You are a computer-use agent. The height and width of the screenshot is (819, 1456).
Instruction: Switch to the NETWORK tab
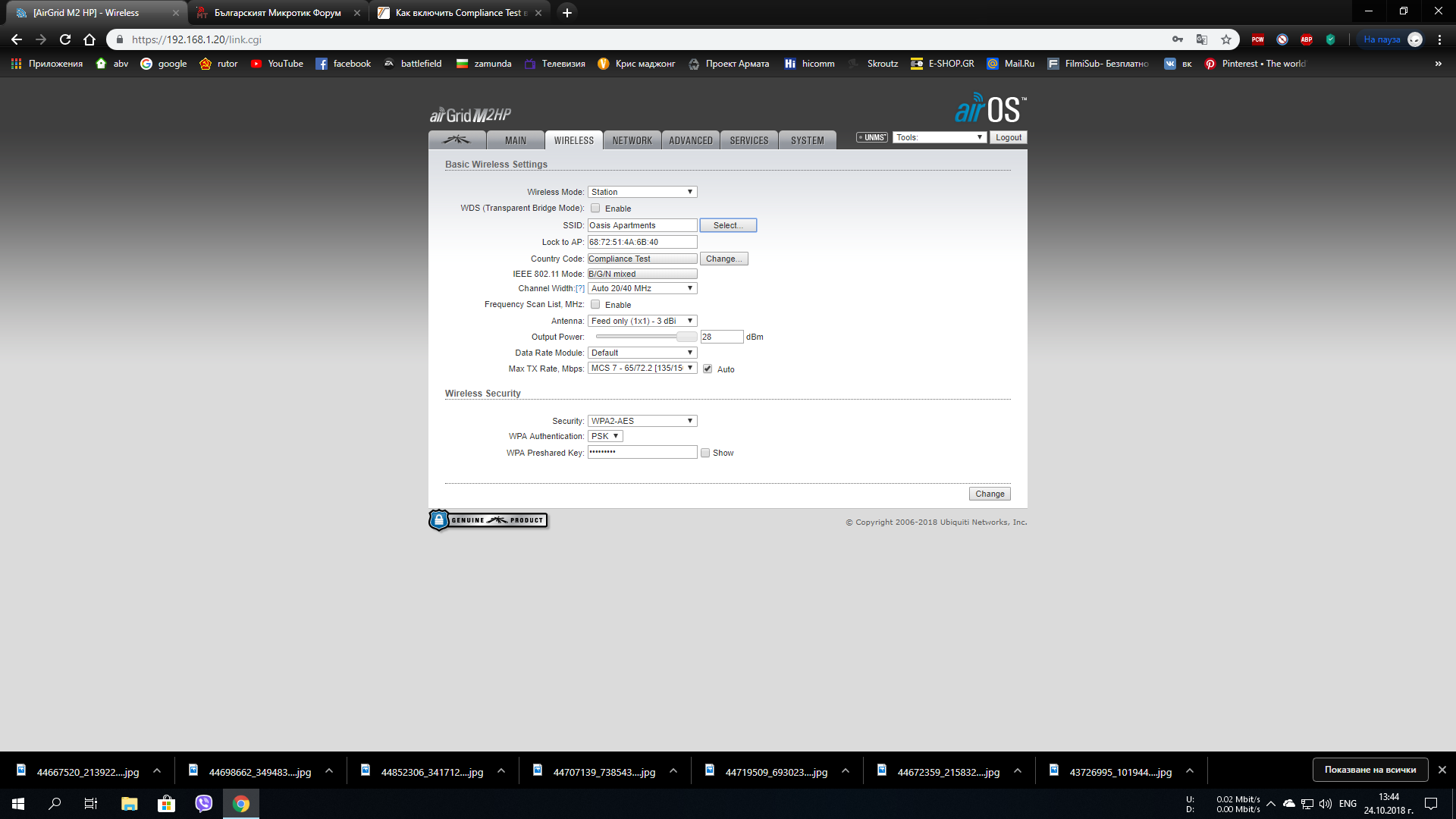tap(632, 140)
